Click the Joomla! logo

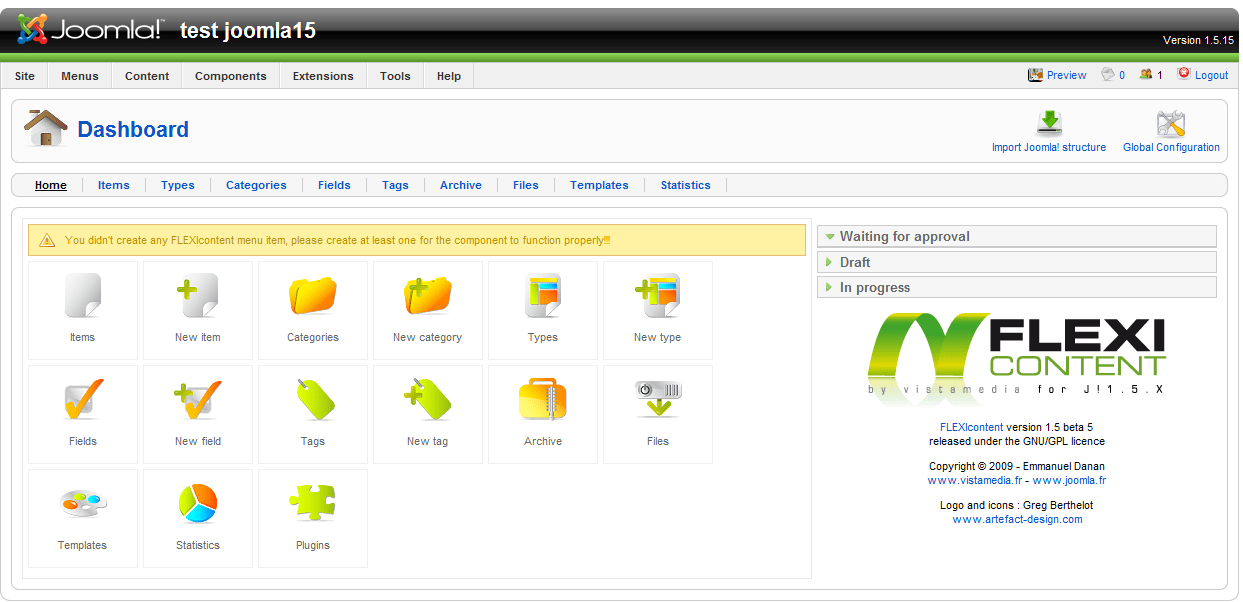(90, 30)
